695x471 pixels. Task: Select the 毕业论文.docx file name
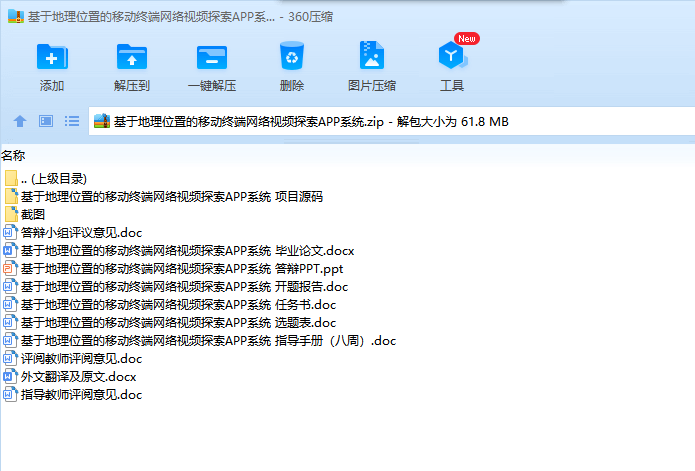point(187,250)
